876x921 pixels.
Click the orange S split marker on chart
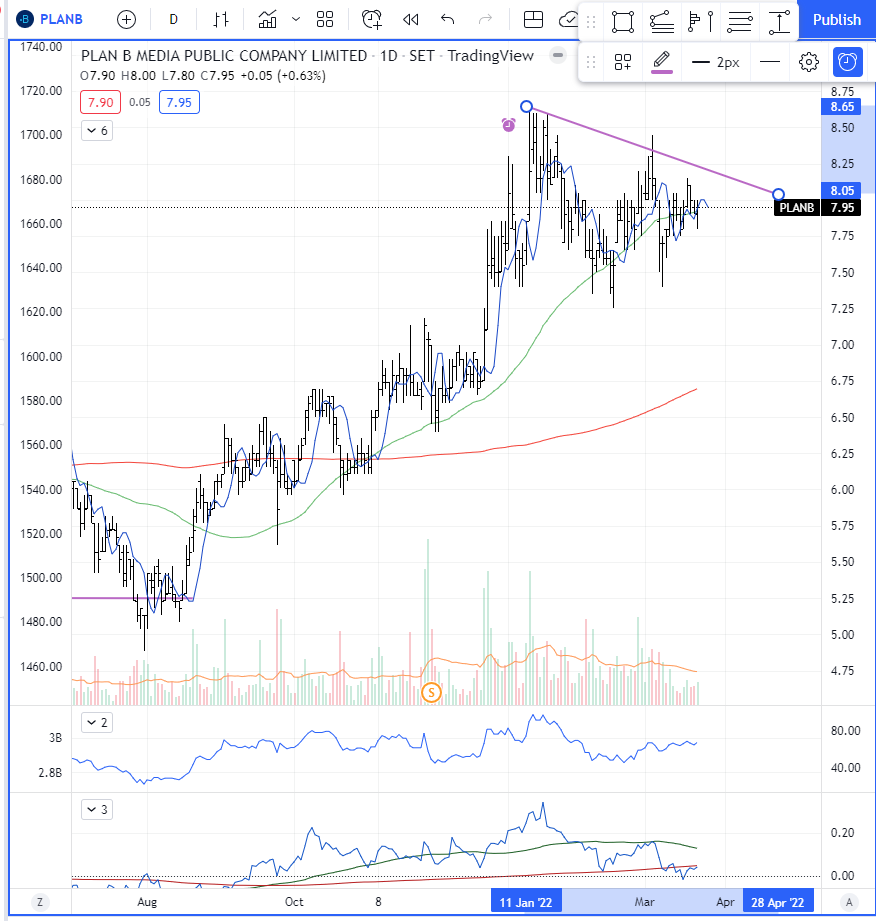point(431,693)
